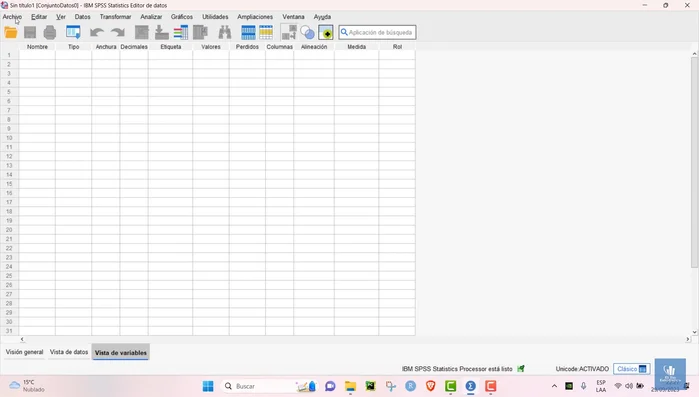Switch to the Vista de datos tab

69,352
